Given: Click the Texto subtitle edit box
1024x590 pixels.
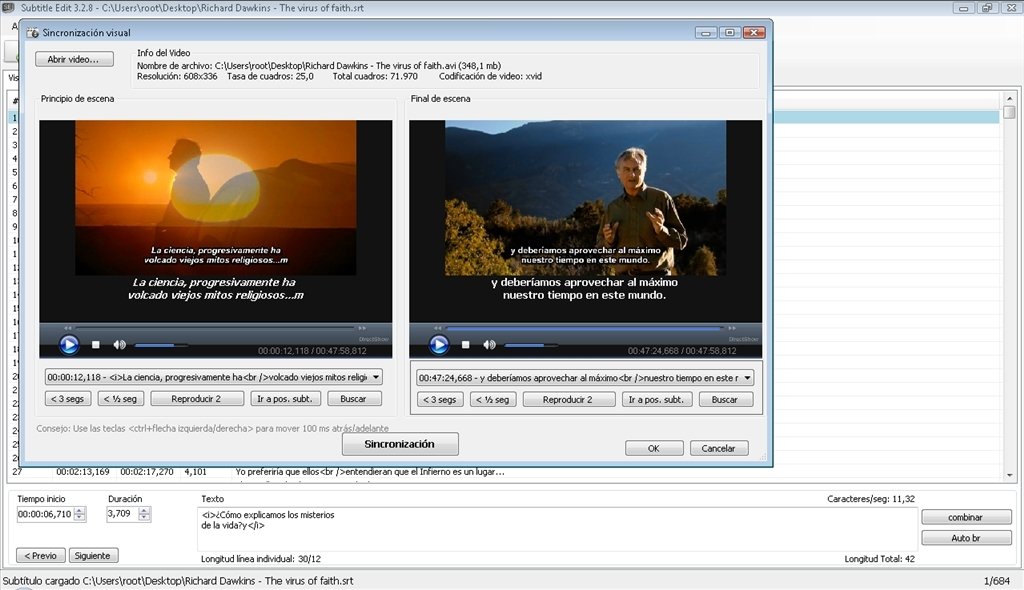Looking at the screenshot, I should coord(556,528).
